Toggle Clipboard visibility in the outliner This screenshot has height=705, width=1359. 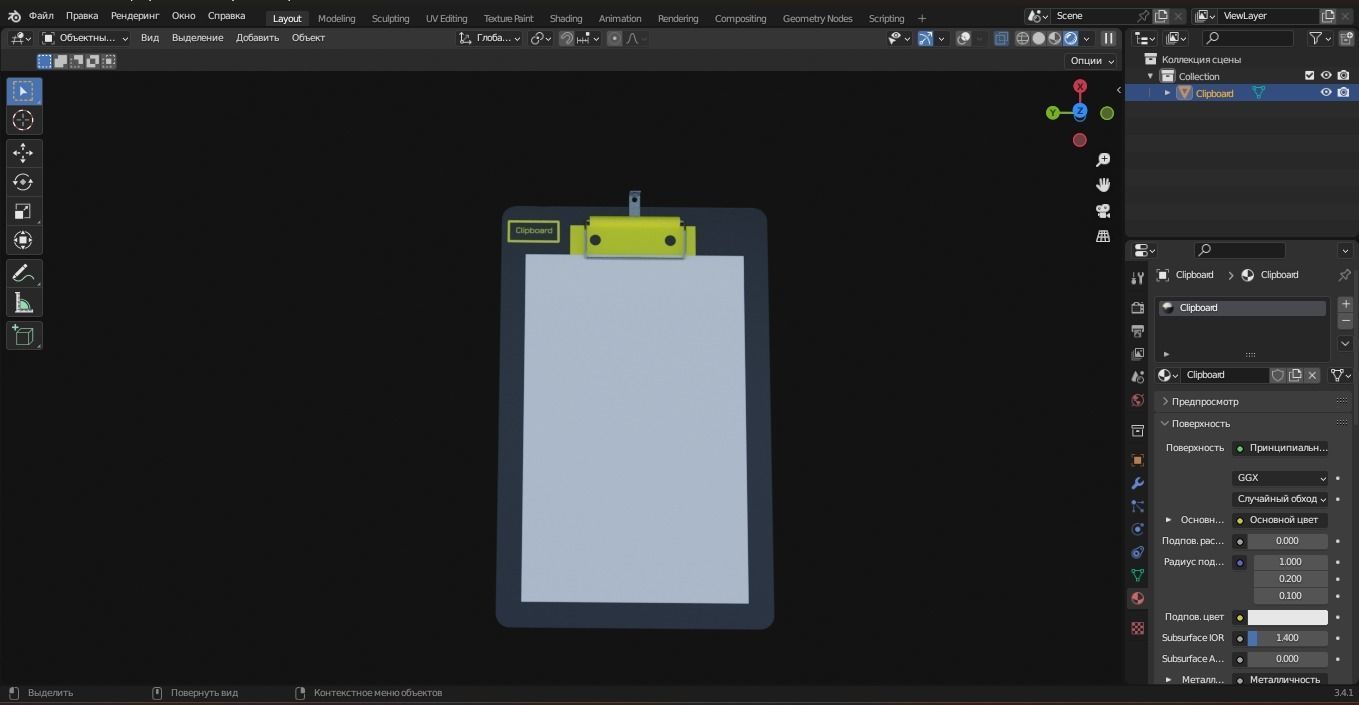click(x=1326, y=92)
